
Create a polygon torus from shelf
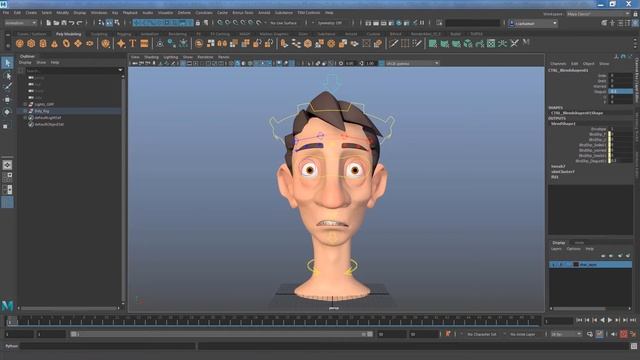[66, 43]
